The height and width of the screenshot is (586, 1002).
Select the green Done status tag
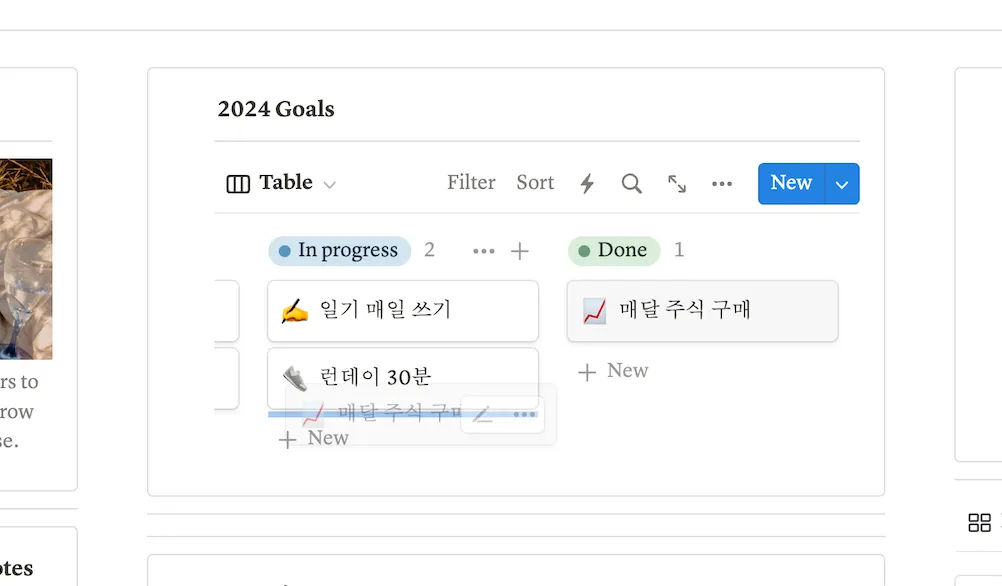click(x=613, y=251)
